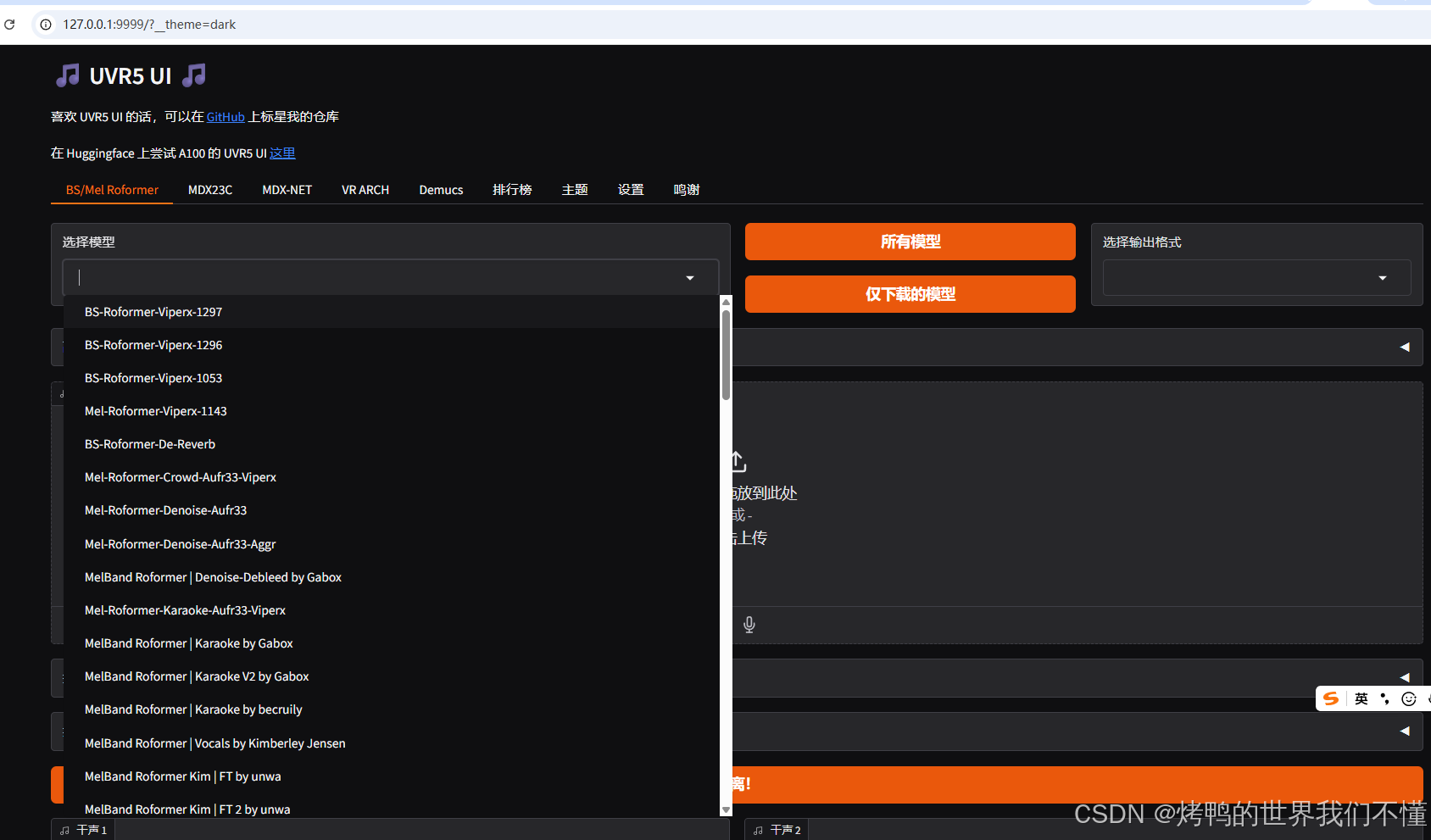Click the 所有模型 button
Screen dimensions: 1431x840
tap(910, 242)
